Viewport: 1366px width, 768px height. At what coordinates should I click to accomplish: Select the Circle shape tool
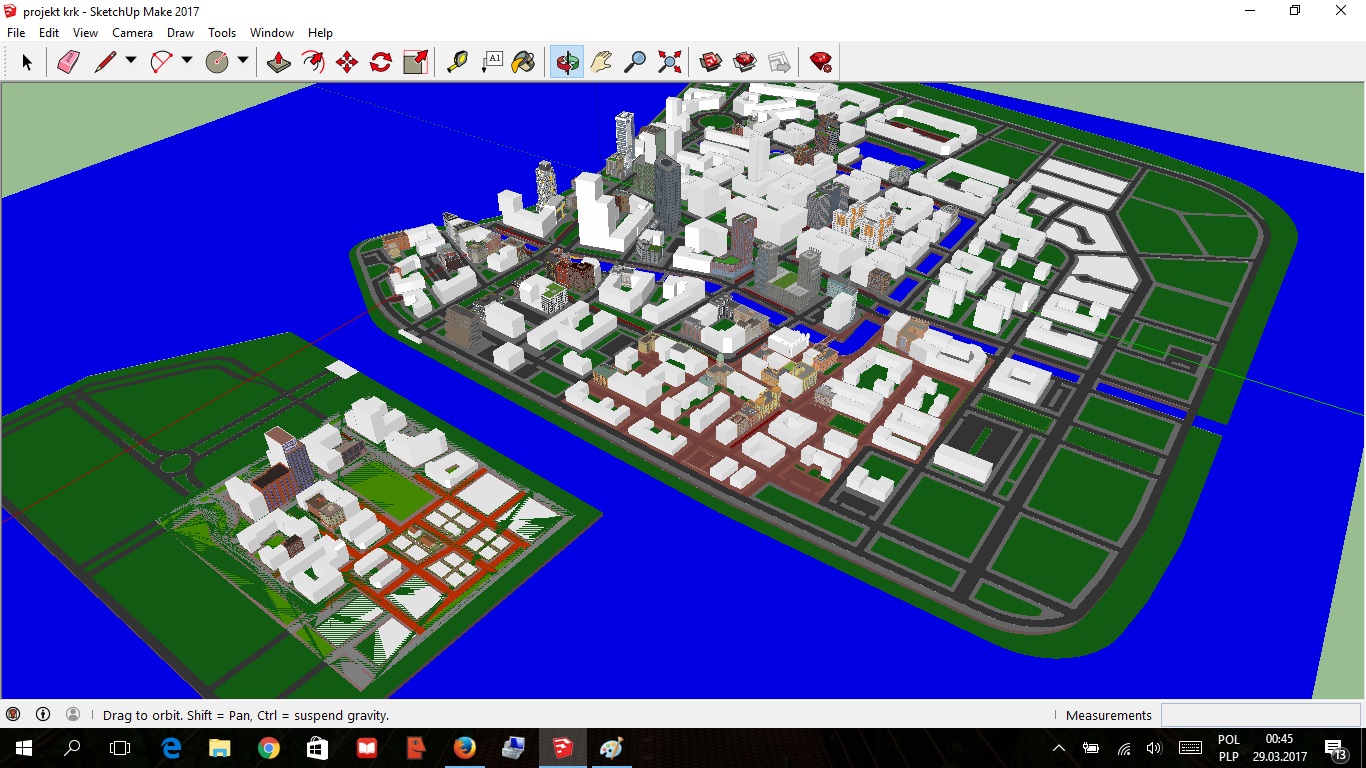pos(217,63)
